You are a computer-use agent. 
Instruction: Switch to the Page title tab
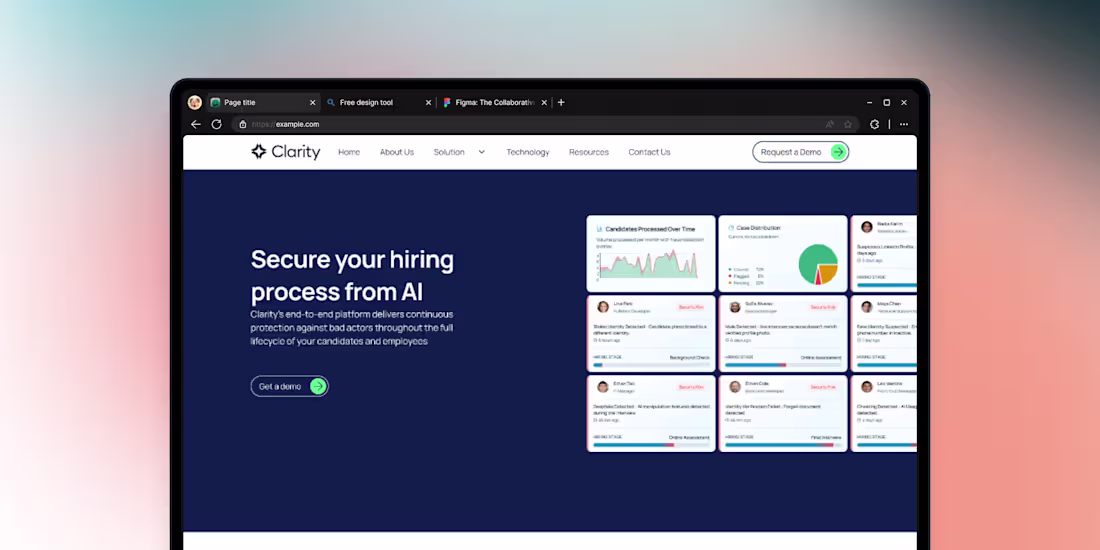264,102
